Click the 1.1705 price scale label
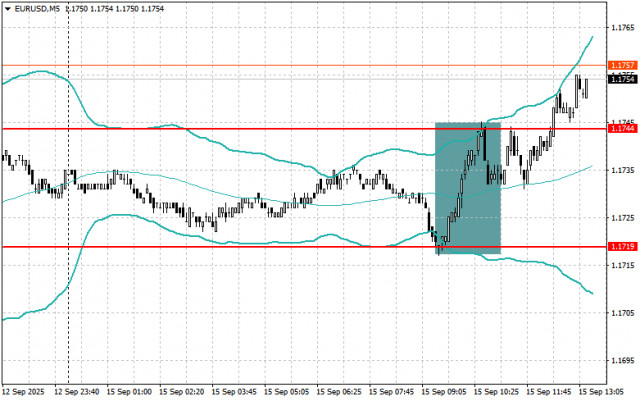 [x=623, y=313]
